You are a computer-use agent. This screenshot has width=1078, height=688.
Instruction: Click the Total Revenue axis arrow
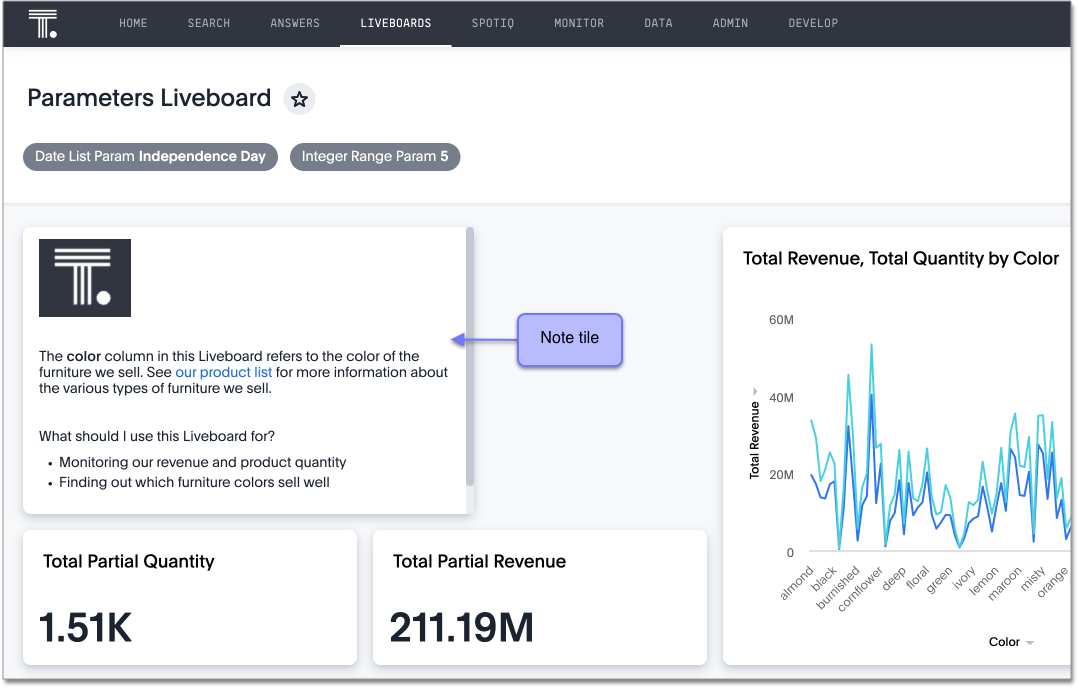[x=755, y=390]
